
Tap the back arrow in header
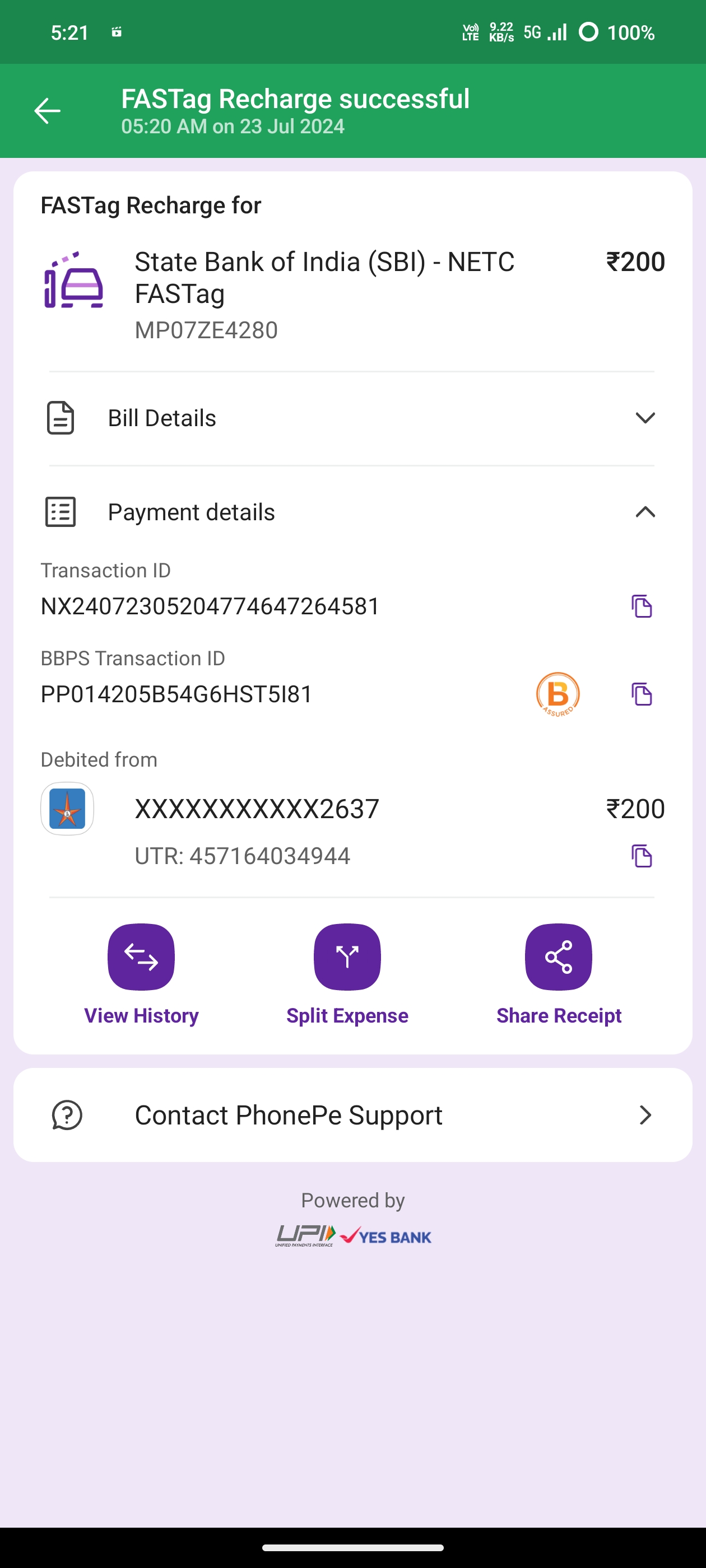click(47, 111)
